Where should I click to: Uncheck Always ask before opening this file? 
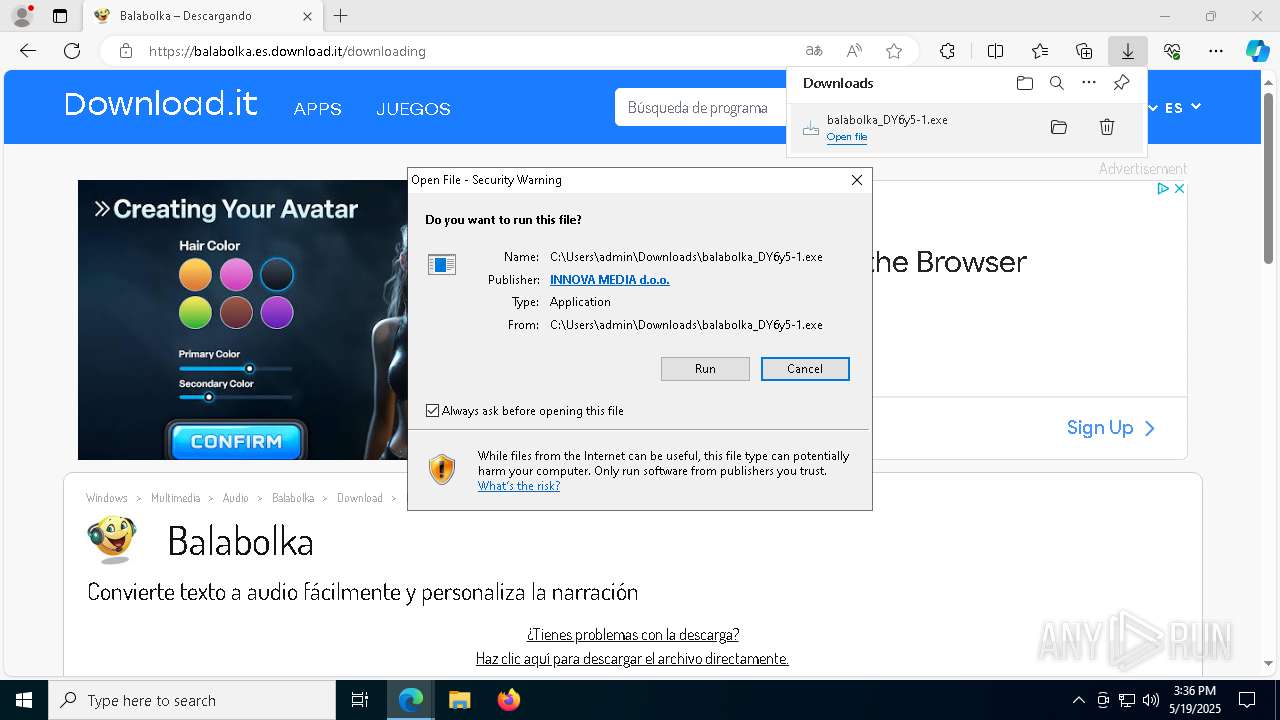(432, 411)
